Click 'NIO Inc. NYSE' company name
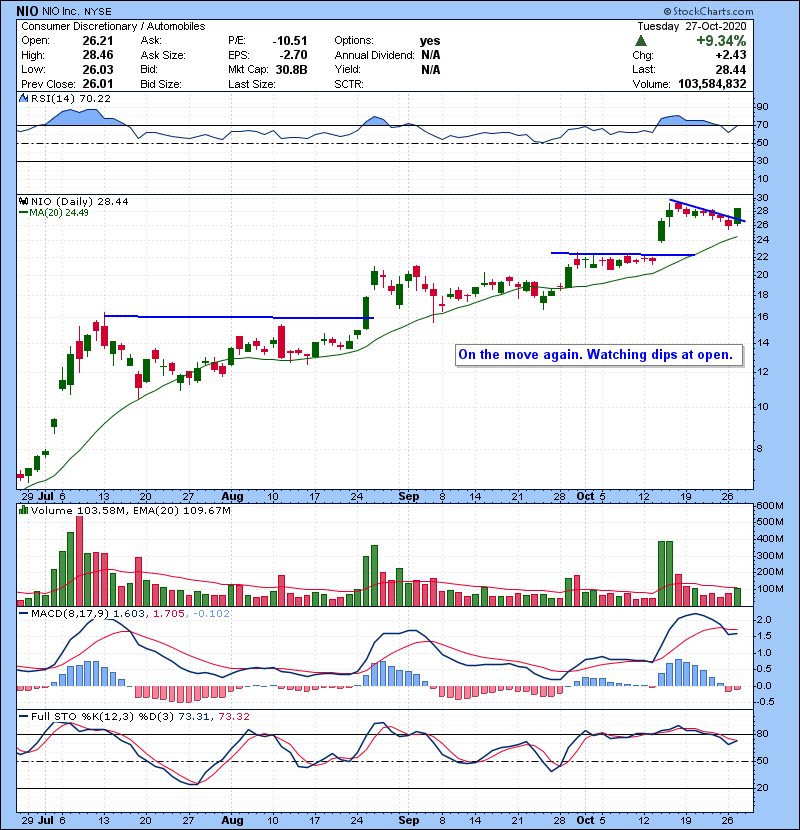This screenshot has width=800, height=830. coord(77,12)
